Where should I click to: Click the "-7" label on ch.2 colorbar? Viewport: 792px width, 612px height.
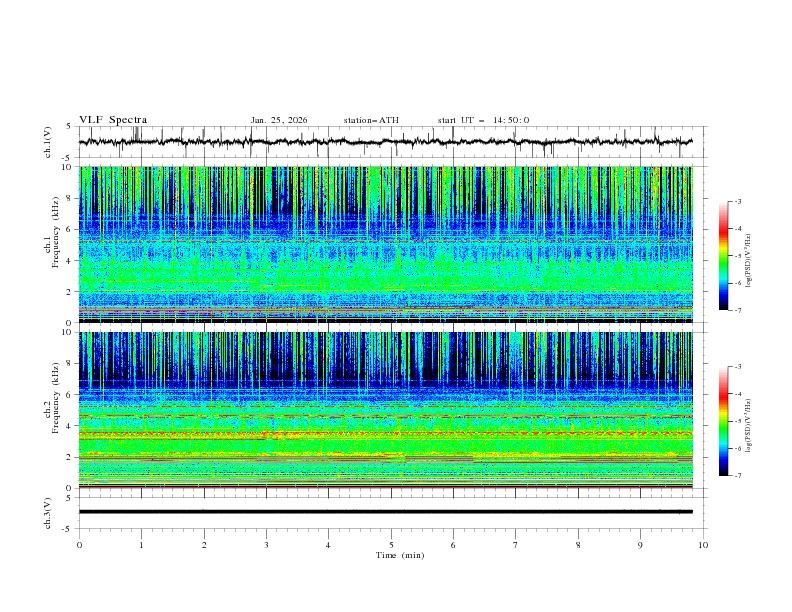[738, 476]
